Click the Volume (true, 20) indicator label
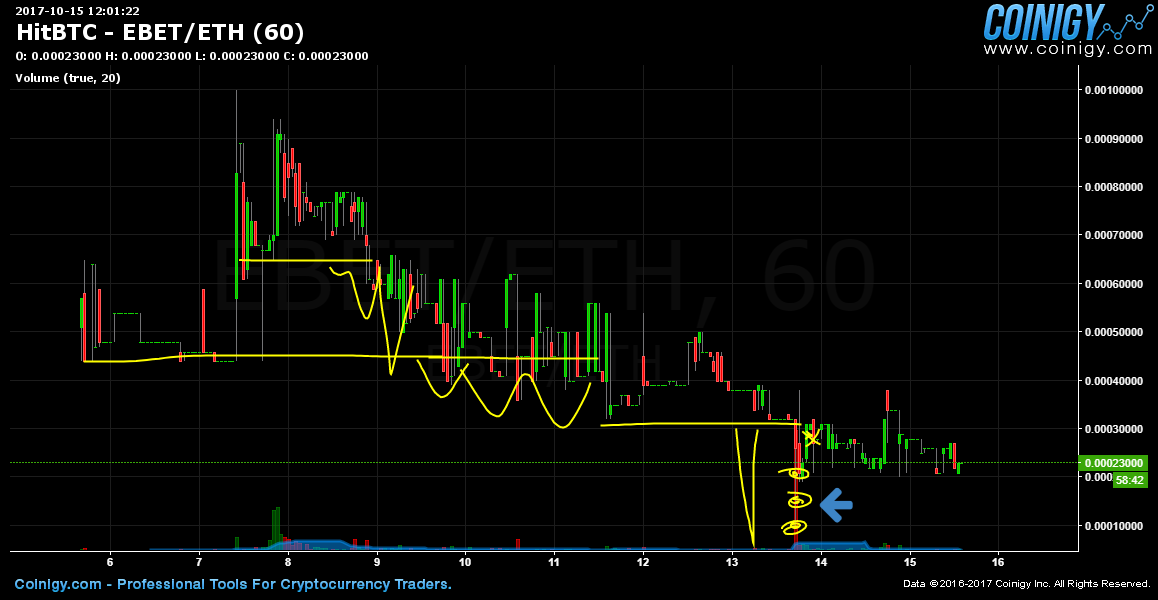The image size is (1158, 600). (68, 78)
